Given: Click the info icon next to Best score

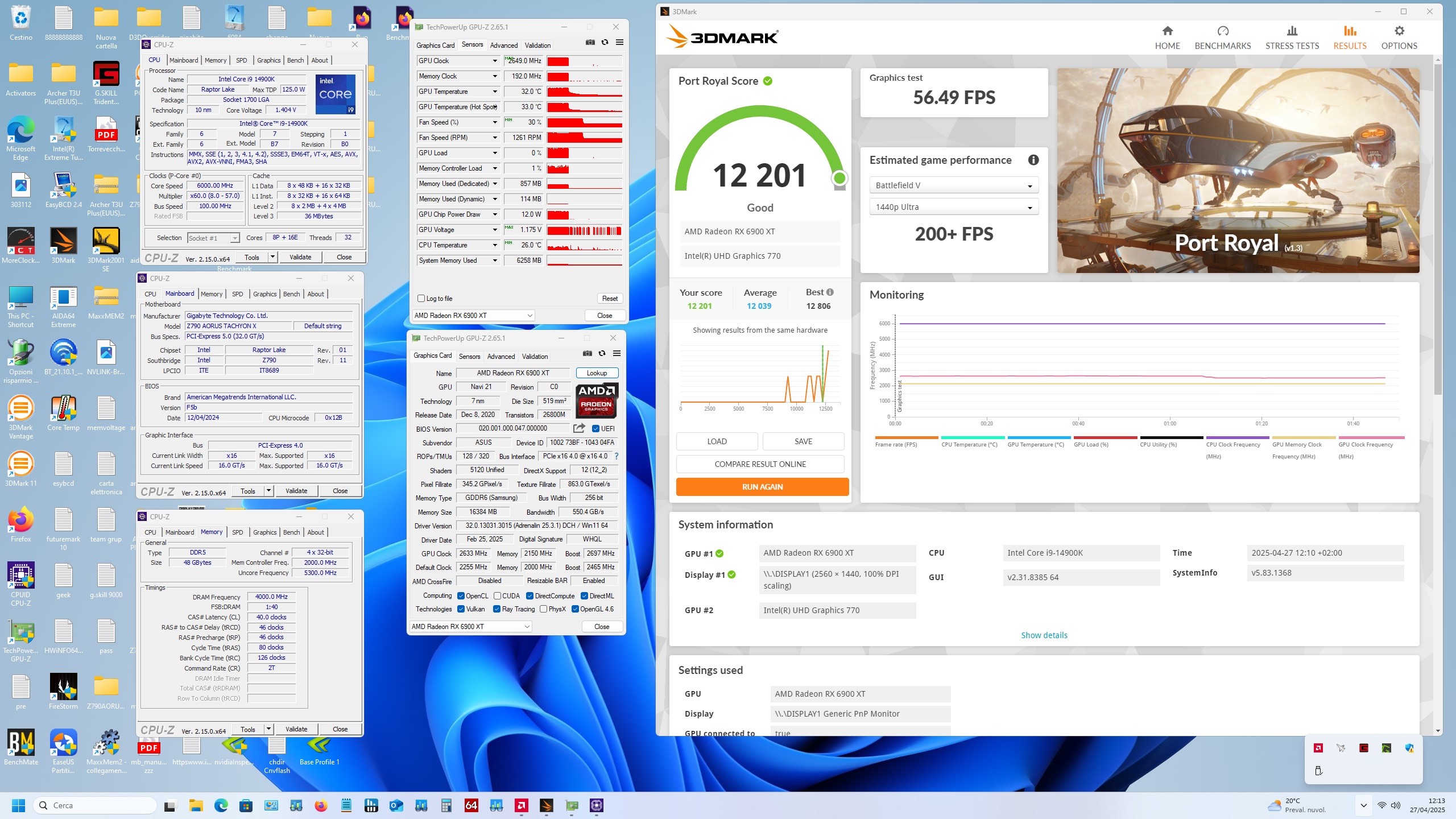Looking at the screenshot, I should [x=830, y=292].
